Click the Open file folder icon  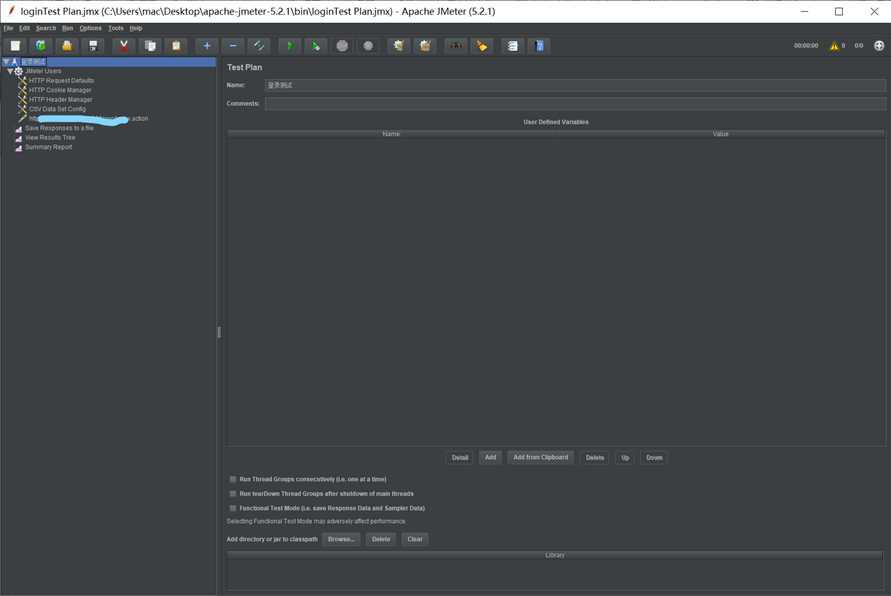coord(67,46)
